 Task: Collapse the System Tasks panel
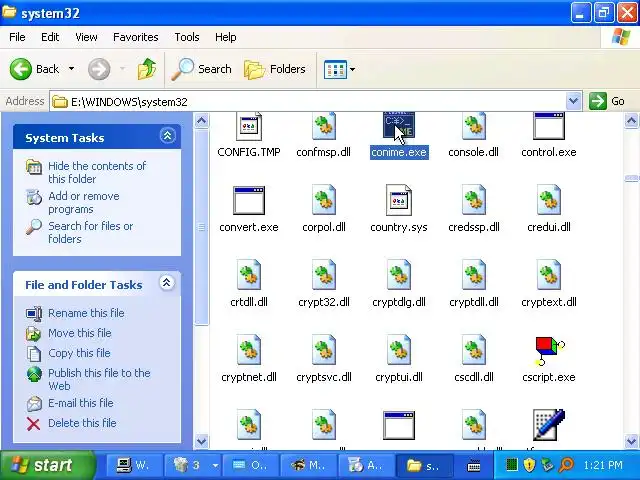click(167, 136)
